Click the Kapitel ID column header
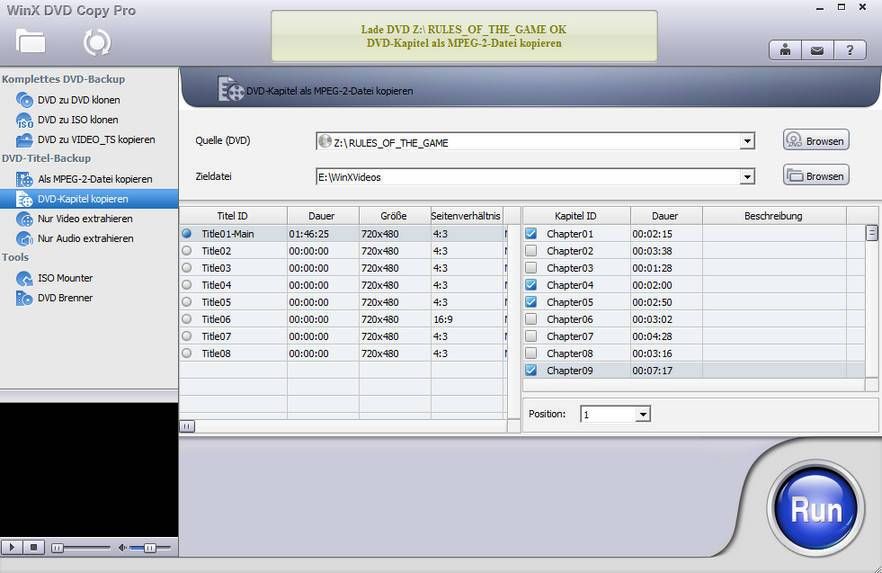This screenshot has width=882, height=573. pos(576,216)
